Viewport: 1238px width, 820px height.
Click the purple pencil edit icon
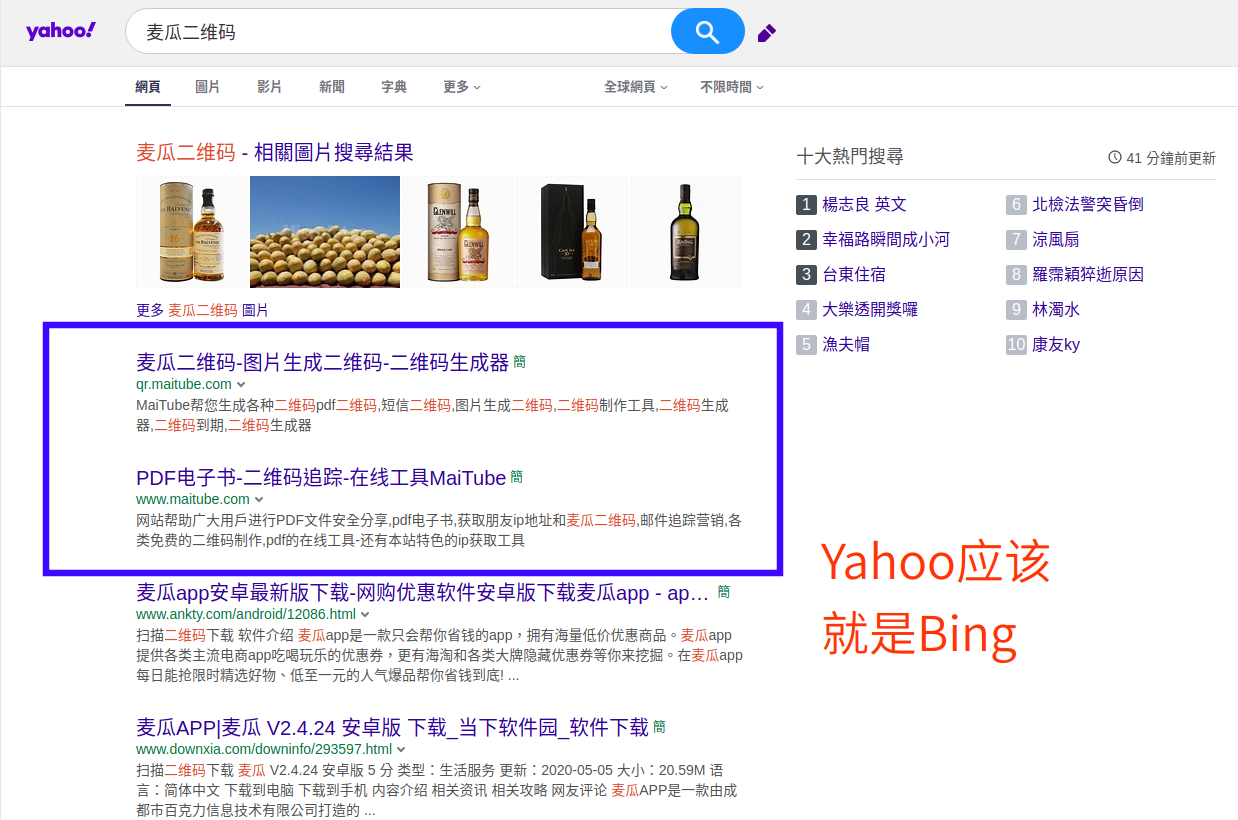766,33
